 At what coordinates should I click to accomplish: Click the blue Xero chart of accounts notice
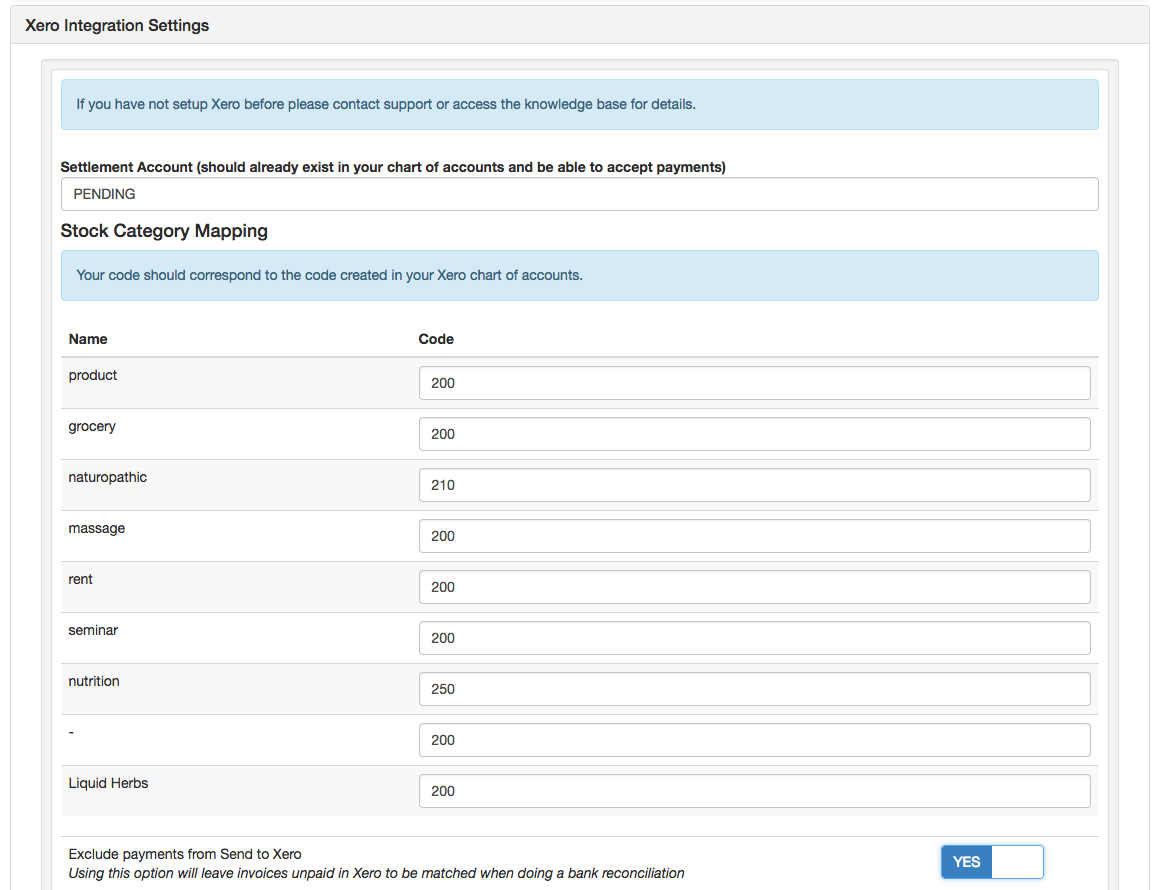[x=580, y=274]
